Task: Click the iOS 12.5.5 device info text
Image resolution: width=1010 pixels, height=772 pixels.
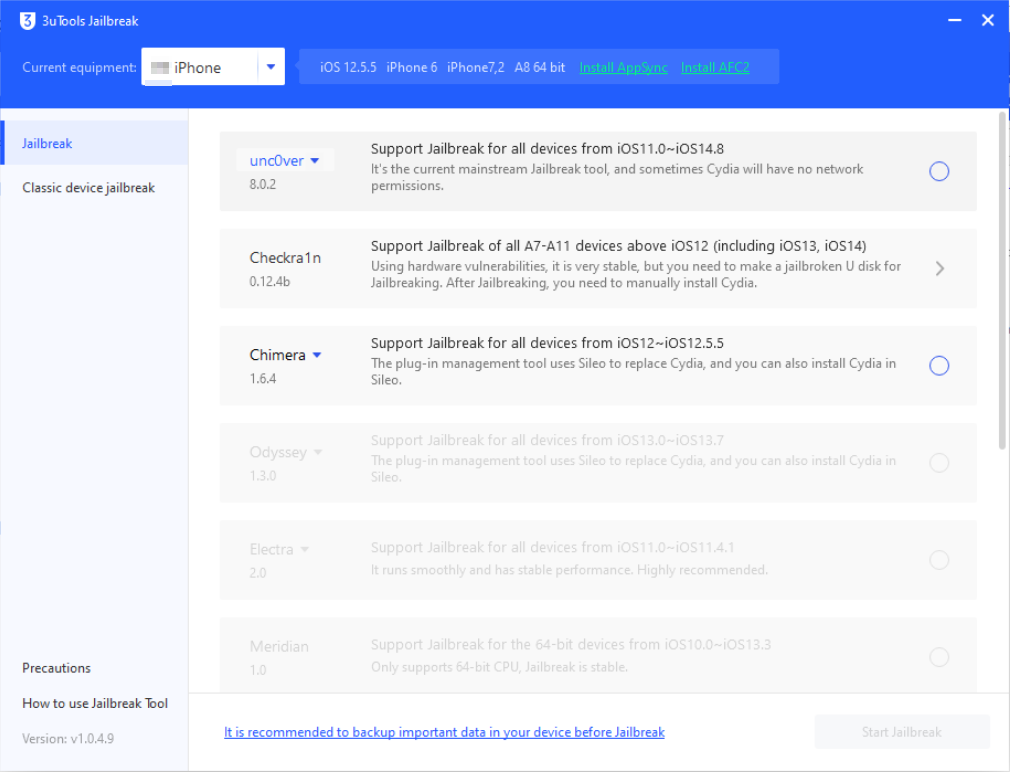Action: [x=348, y=67]
